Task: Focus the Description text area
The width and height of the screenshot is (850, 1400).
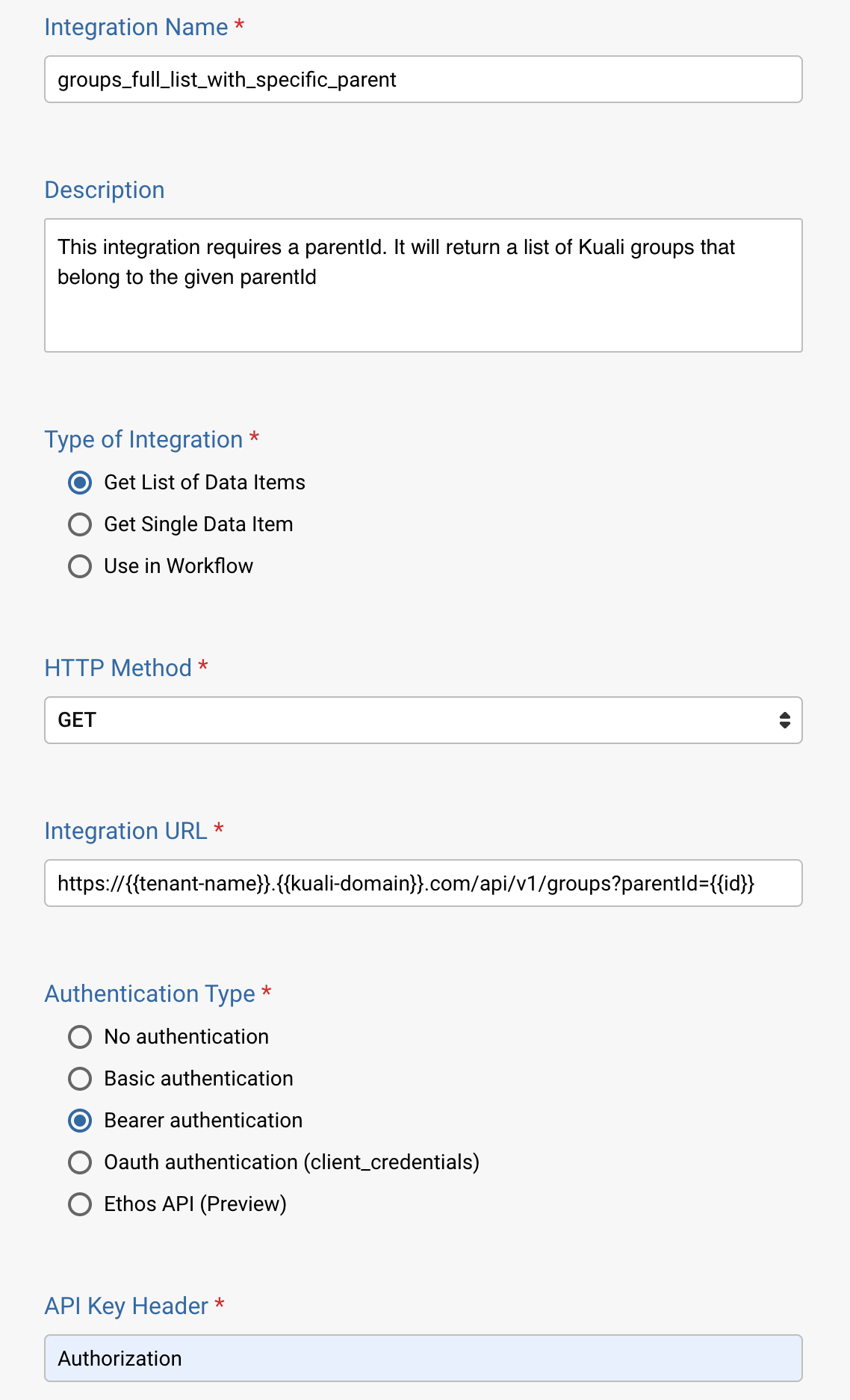Action: 423,285
